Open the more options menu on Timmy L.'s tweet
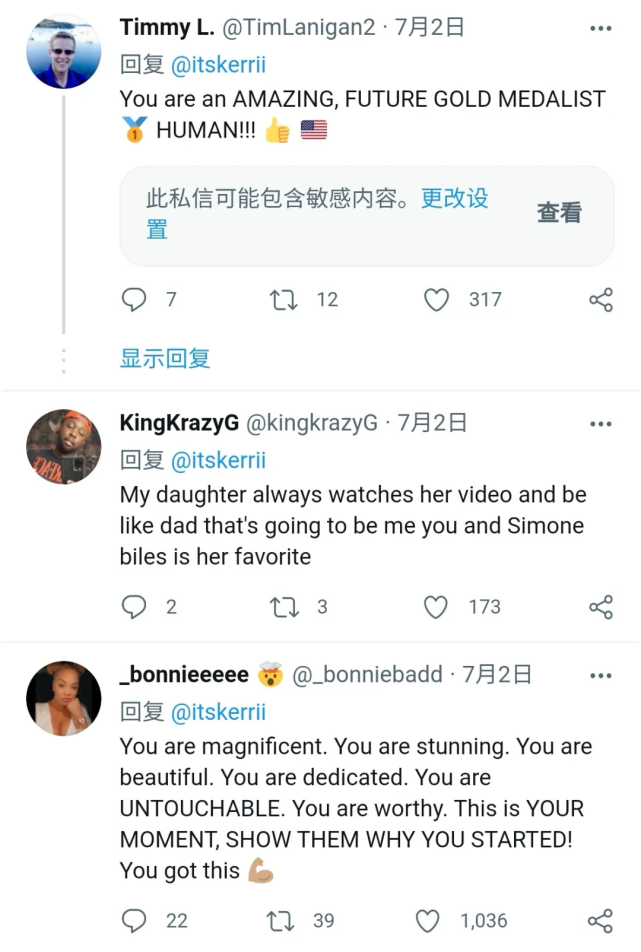The width and height of the screenshot is (641, 952). tap(600, 27)
